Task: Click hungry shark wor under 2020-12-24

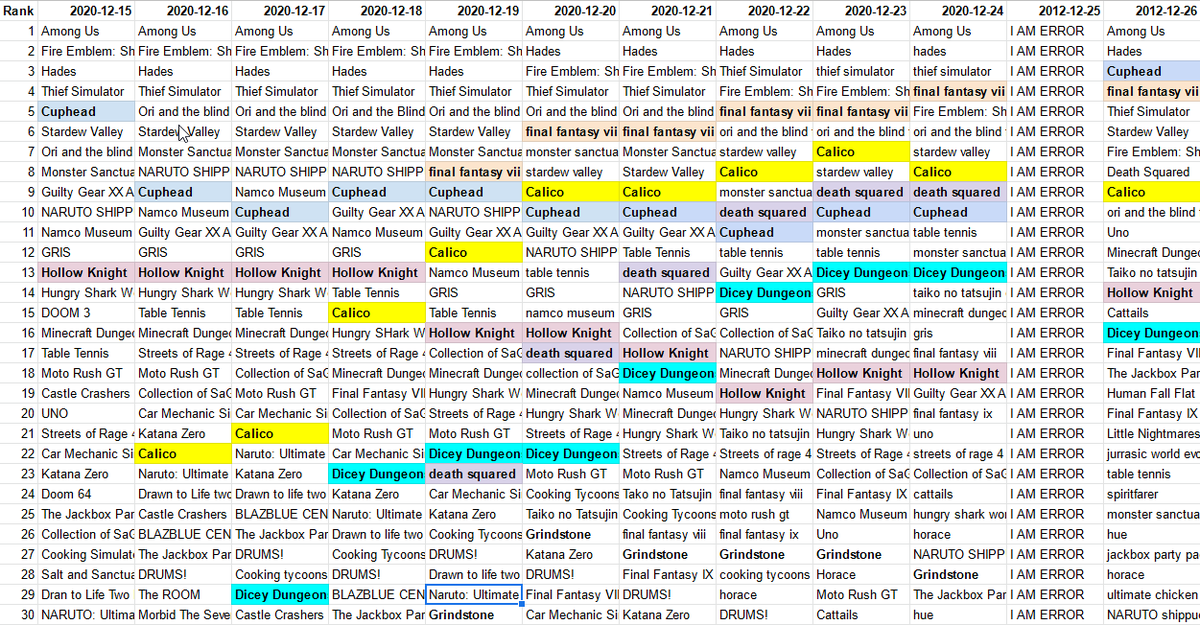Action: (960, 514)
